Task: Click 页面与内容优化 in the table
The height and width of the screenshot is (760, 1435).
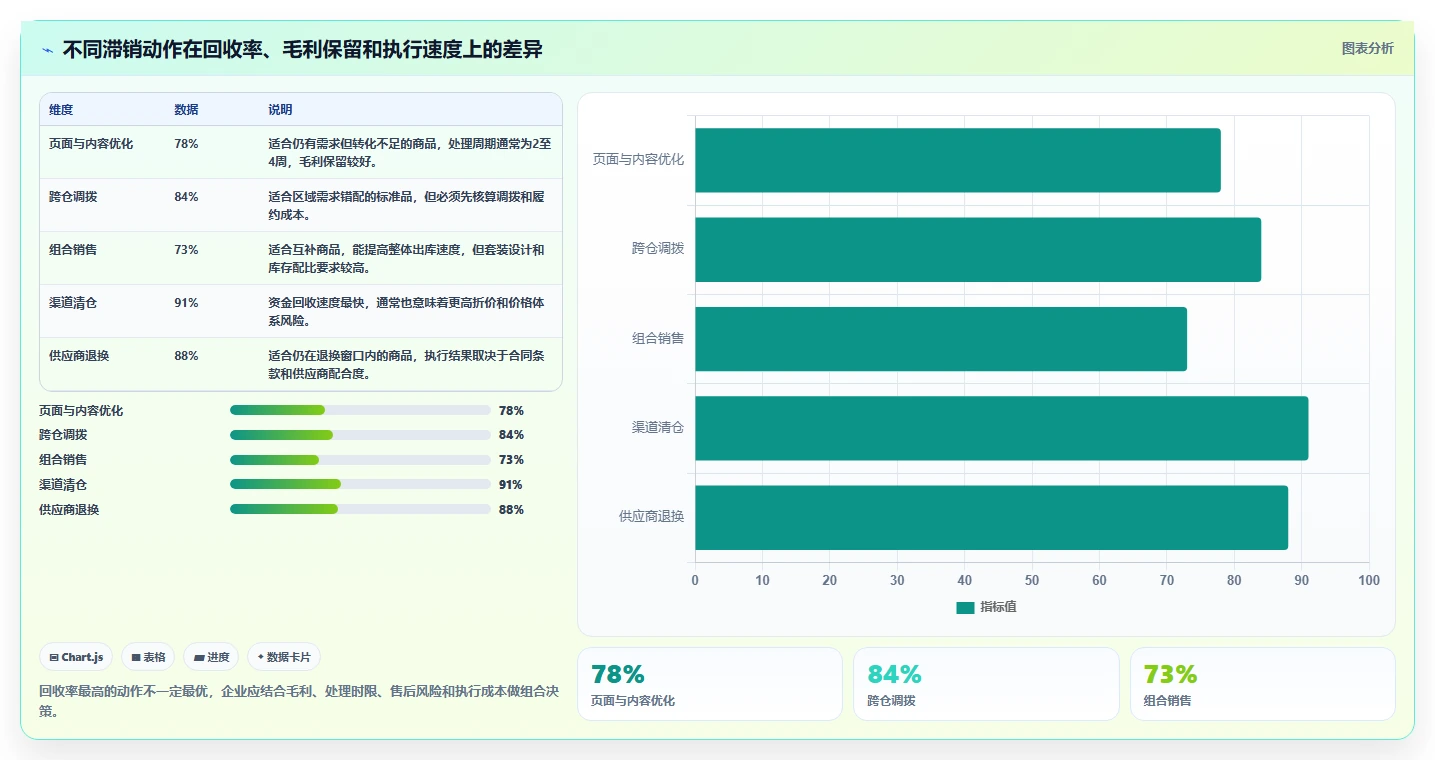Action: coord(91,144)
